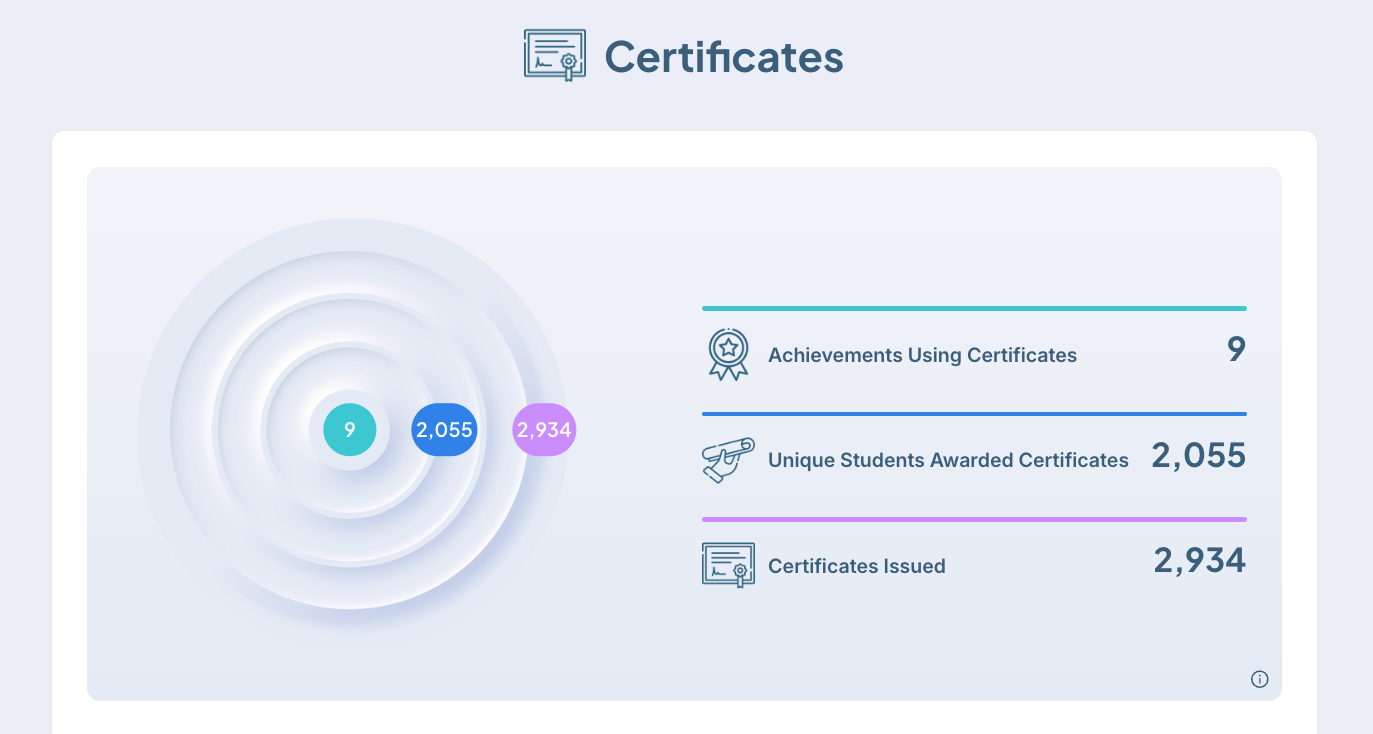This screenshot has height=734, width=1373.
Task: Click the large 9 value in the stats list
Action: click(1236, 349)
